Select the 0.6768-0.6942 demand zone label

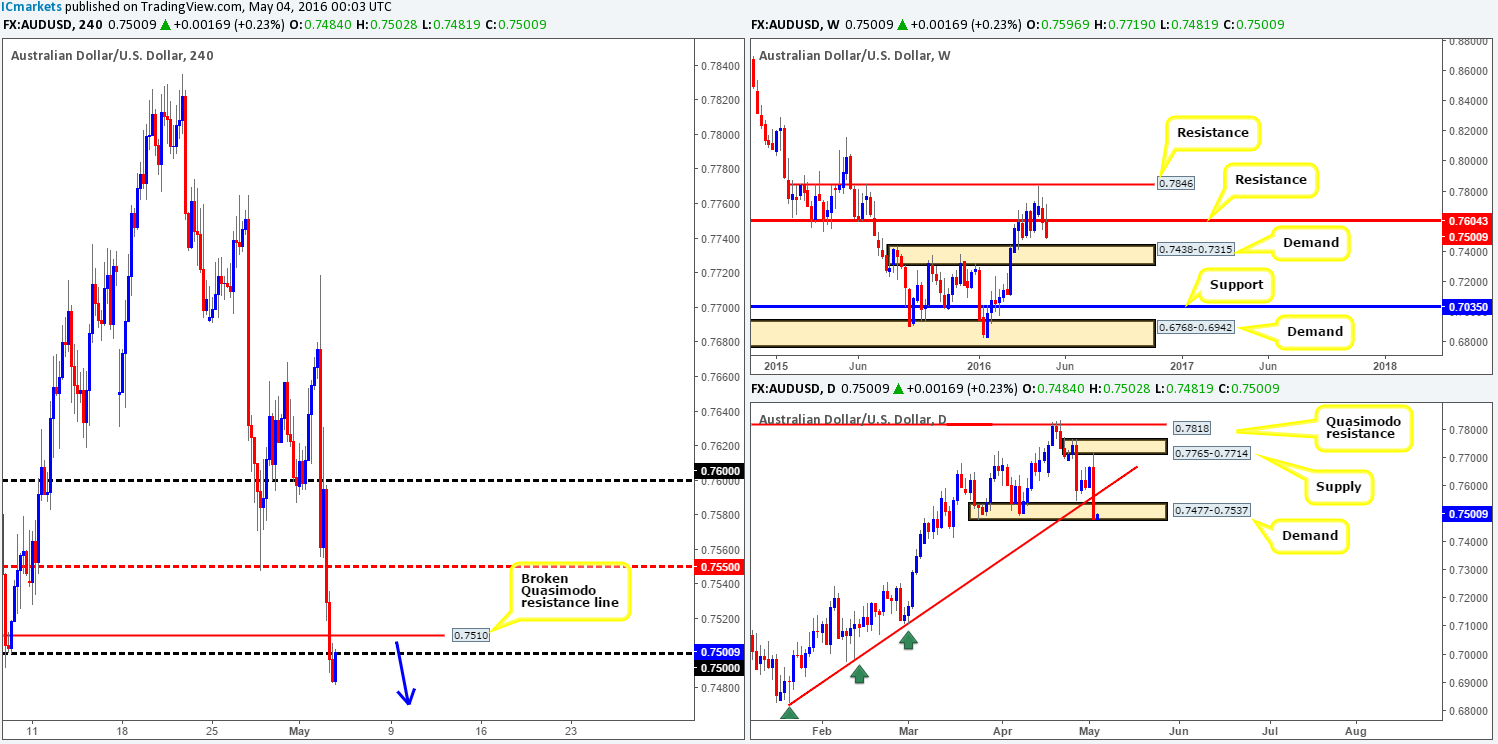1201,326
